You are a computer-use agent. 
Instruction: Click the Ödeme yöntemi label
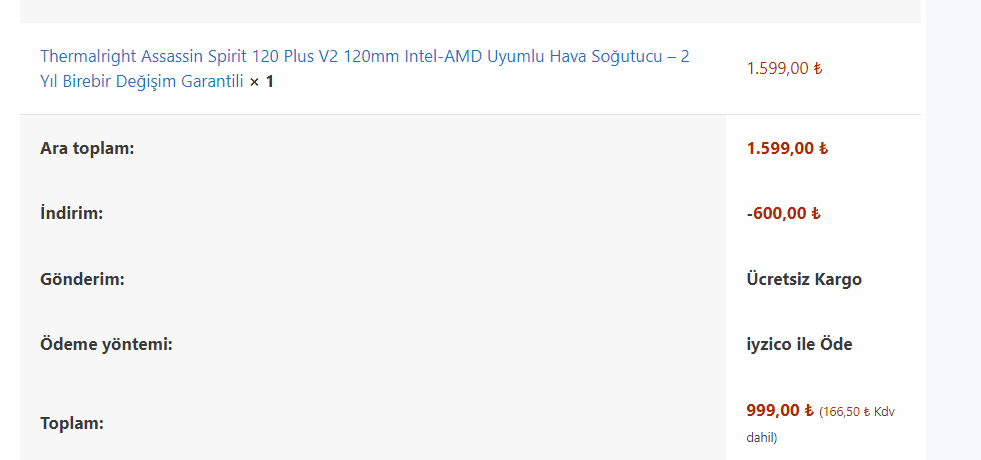(x=106, y=345)
